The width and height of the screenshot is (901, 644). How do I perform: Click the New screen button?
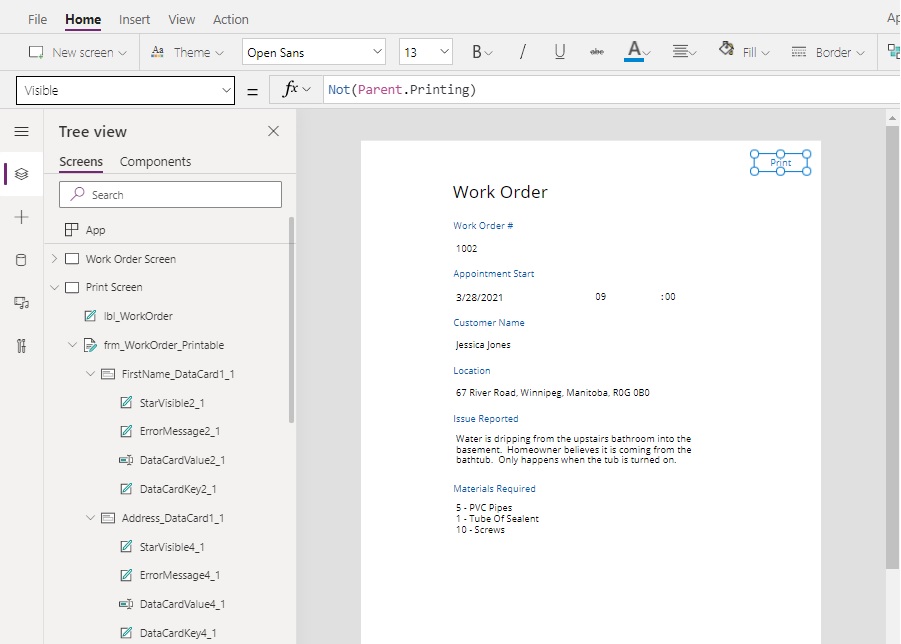[78, 52]
